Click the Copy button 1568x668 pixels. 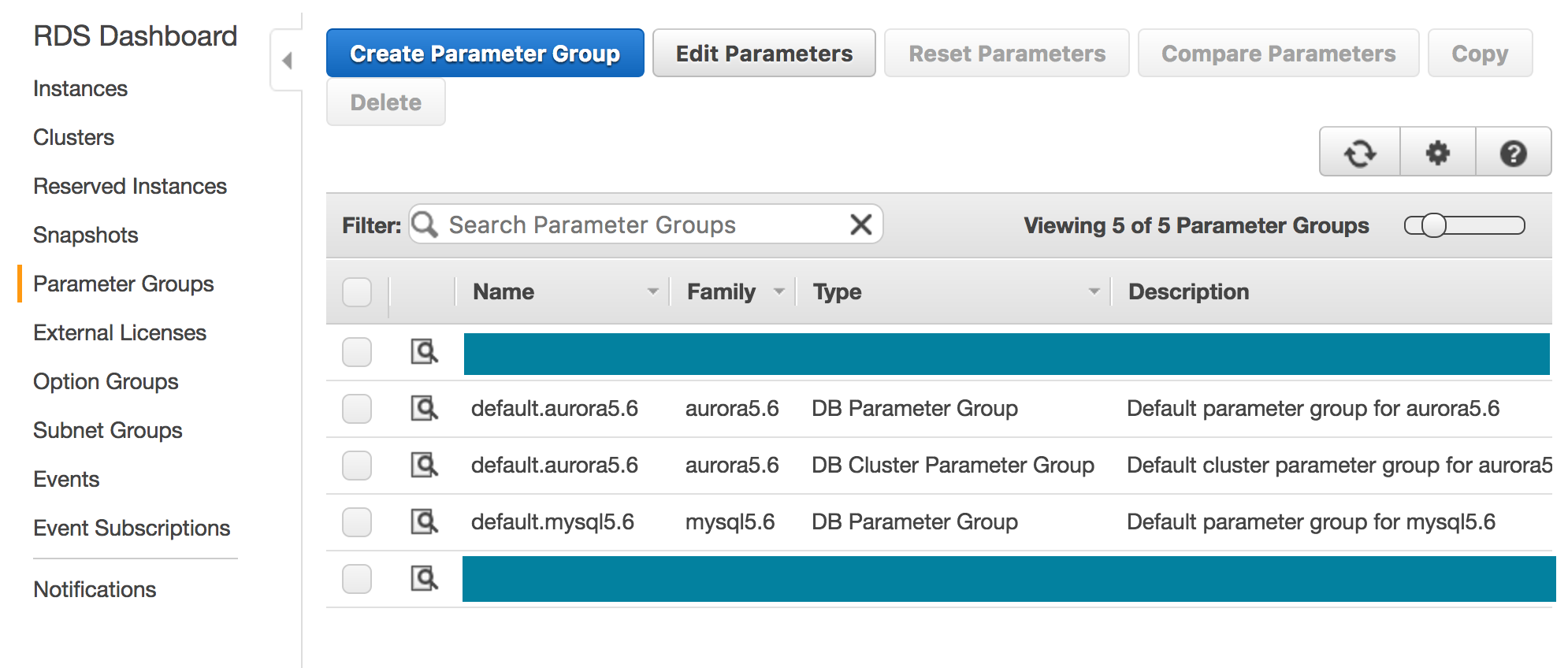pos(1481,53)
